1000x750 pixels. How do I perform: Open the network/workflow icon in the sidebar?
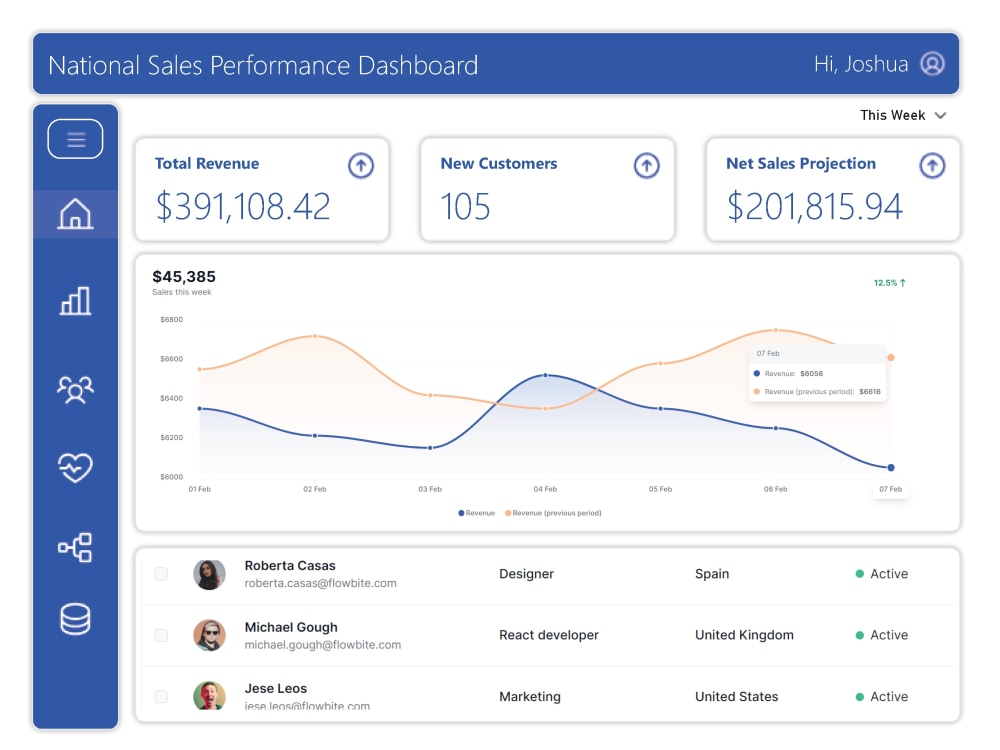point(75,547)
